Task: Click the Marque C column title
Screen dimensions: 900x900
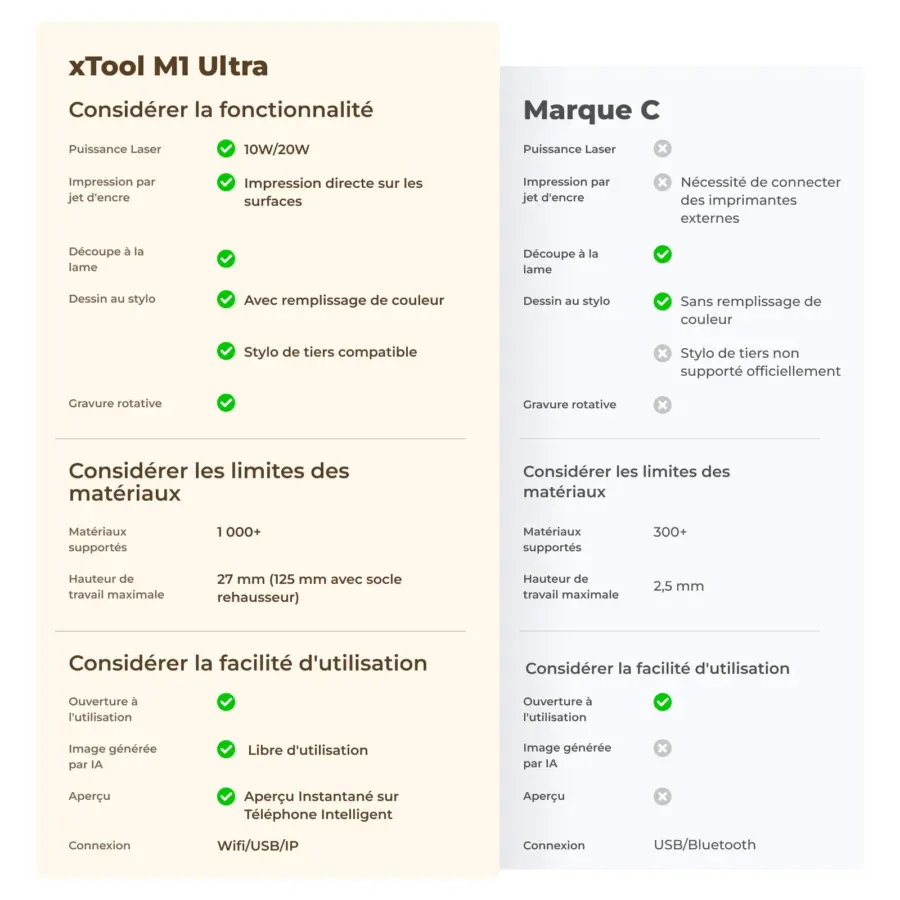Action: click(591, 110)
